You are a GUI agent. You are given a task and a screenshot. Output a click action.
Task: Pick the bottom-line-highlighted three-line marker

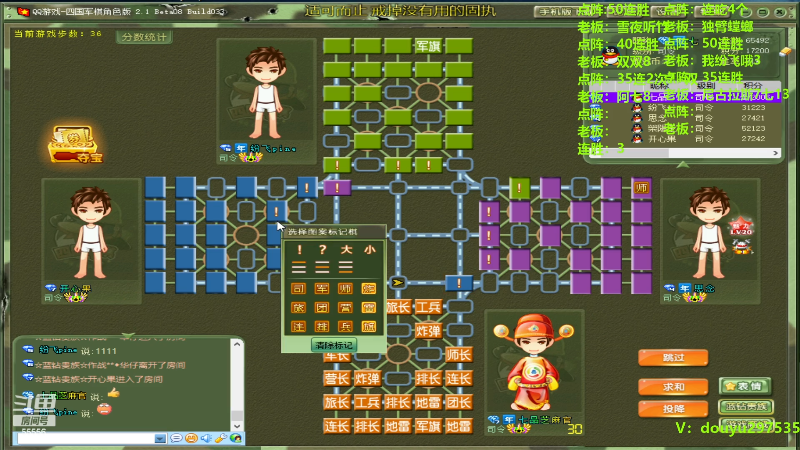click(345, 267)
